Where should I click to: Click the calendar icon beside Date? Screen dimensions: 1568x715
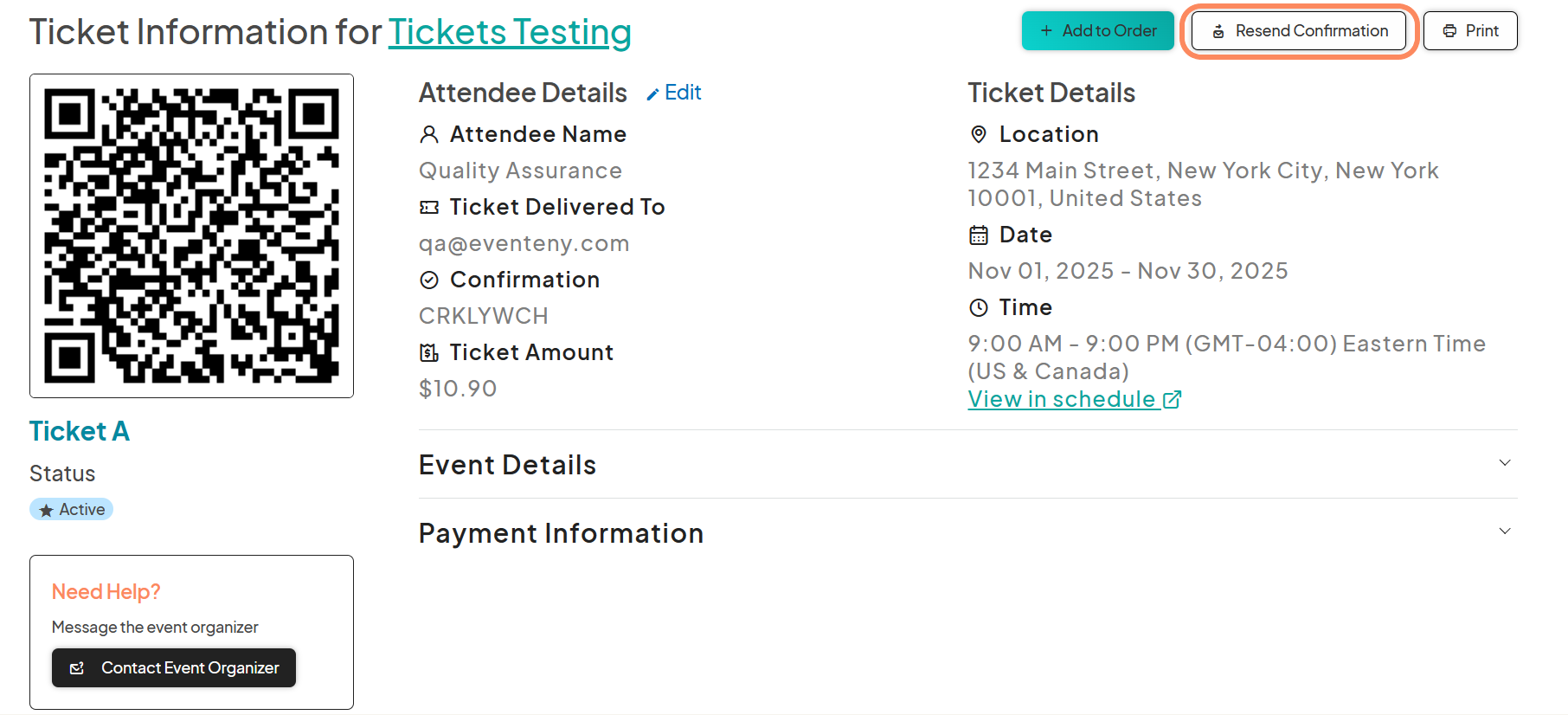coord(978,235)
